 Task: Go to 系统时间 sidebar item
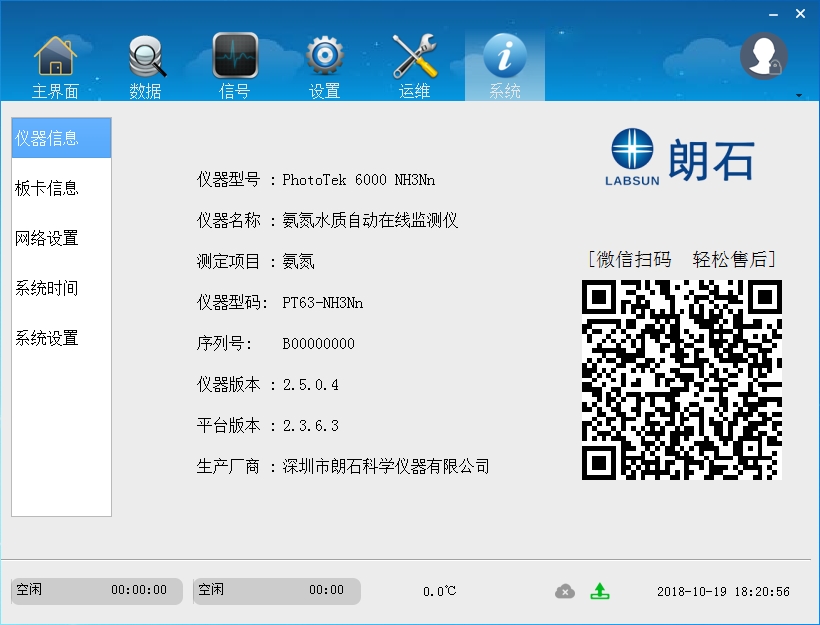61,288
